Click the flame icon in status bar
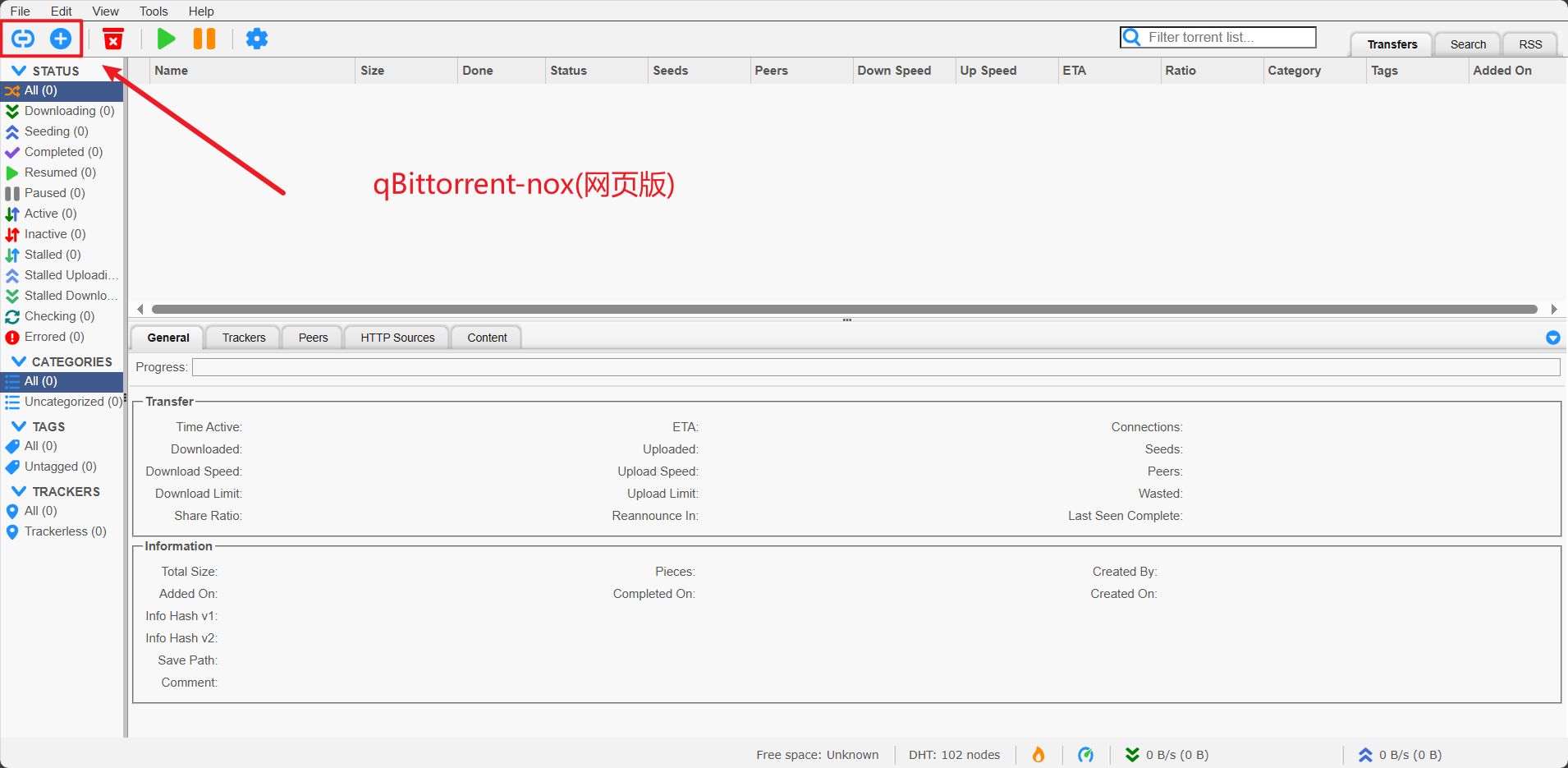 pyautogui.click(x=1038, y=755)
